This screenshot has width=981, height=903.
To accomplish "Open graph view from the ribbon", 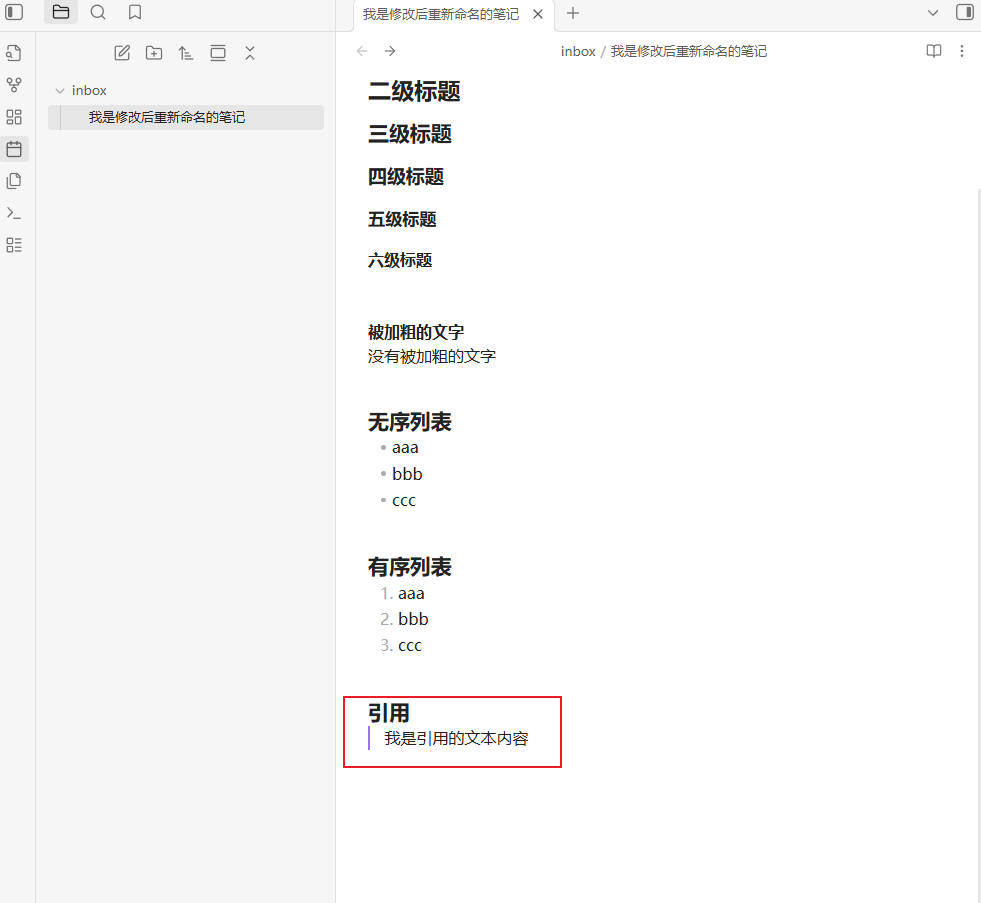I will click(x=14, y=85).
